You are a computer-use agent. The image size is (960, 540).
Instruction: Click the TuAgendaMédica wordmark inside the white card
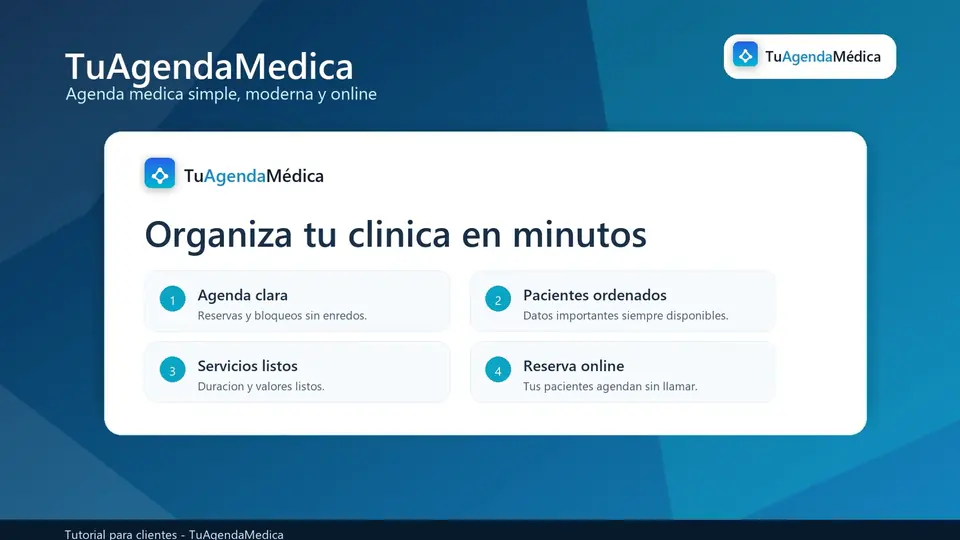click(253, 176)
